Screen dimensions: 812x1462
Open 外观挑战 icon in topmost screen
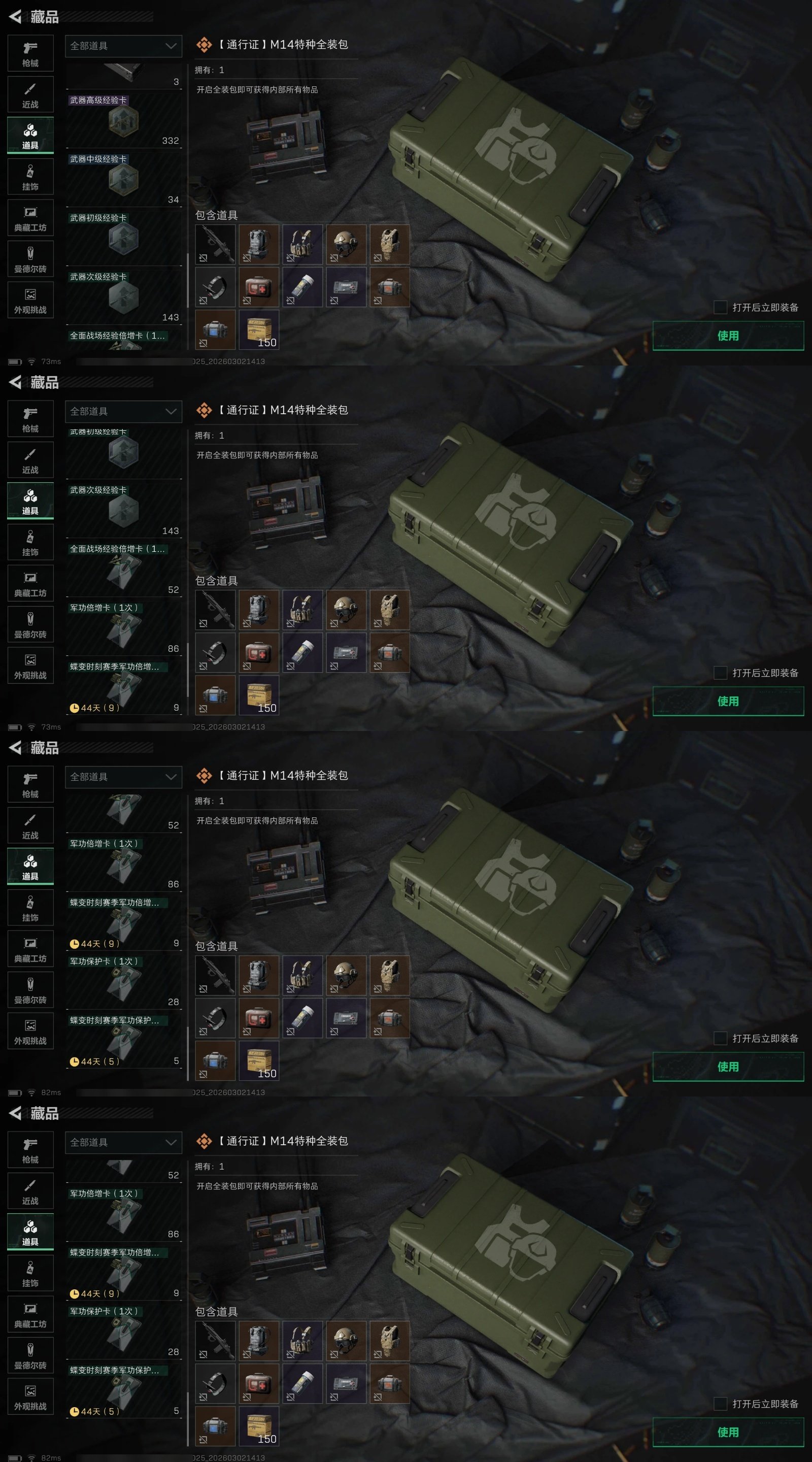coord(30,300)
